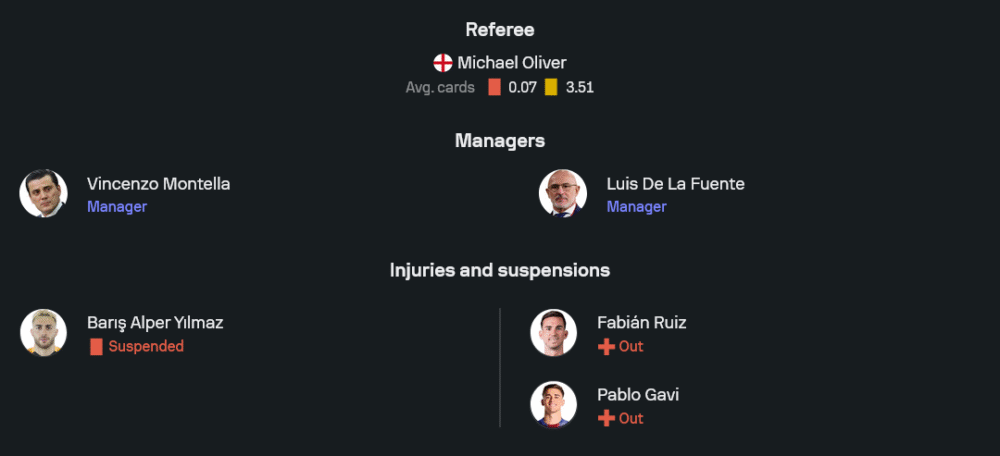Image resolution: width=1000 pixels, height=456 pixels.
Task: Click the Manager label under Vincenzo Montella
Action: 117,207
